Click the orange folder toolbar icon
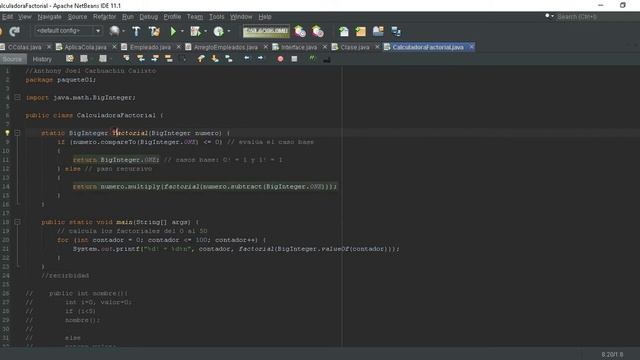This screenshot has height=360, width=640. (x=361, y=31)
